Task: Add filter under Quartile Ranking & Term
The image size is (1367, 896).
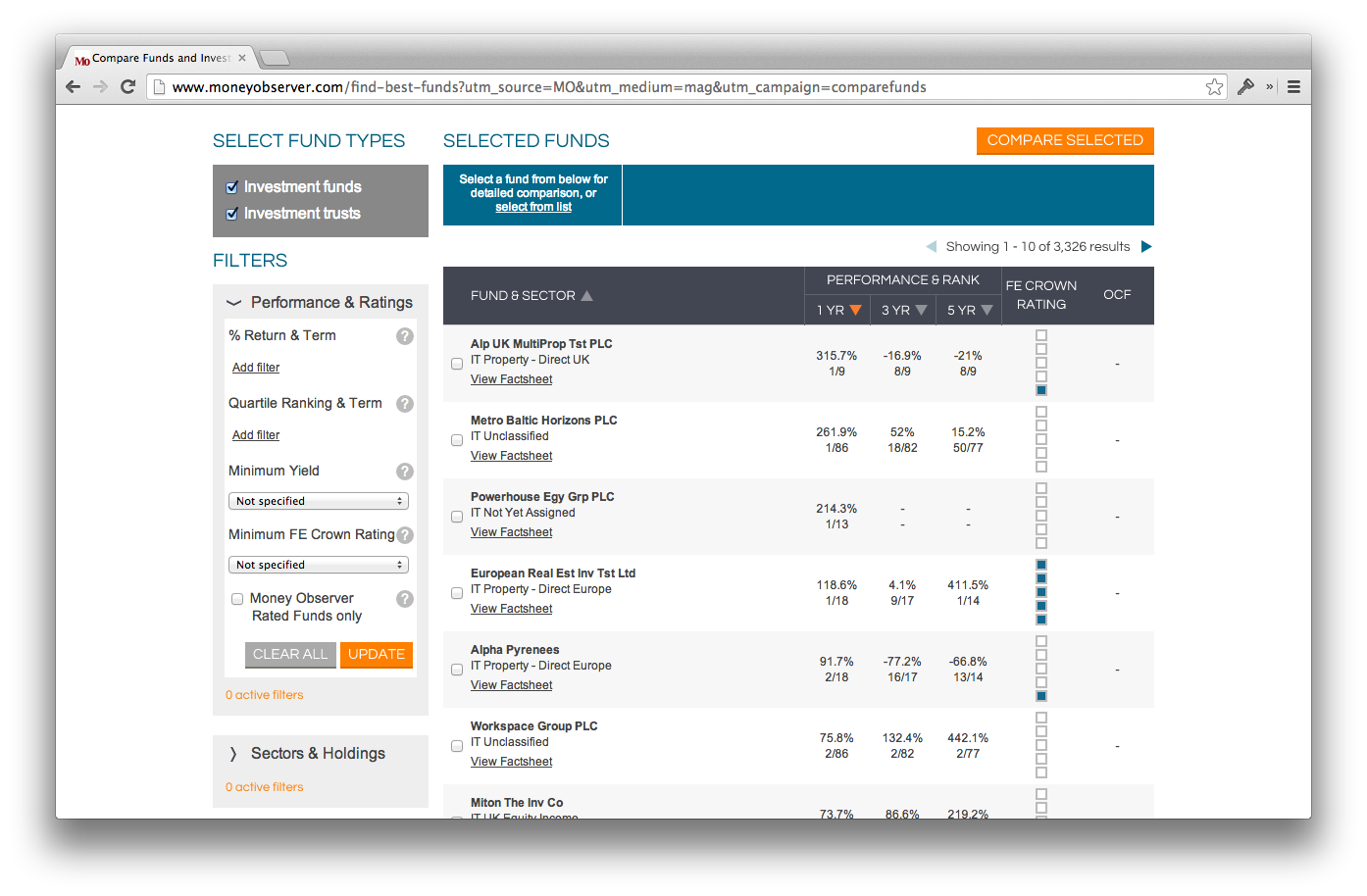Action: coord(256,435)
